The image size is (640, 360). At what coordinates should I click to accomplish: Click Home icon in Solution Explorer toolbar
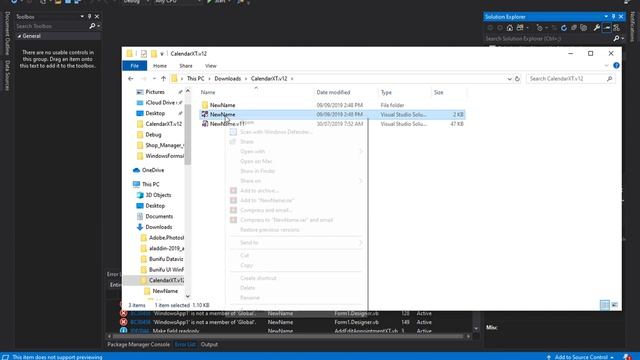tap(510, 28)
